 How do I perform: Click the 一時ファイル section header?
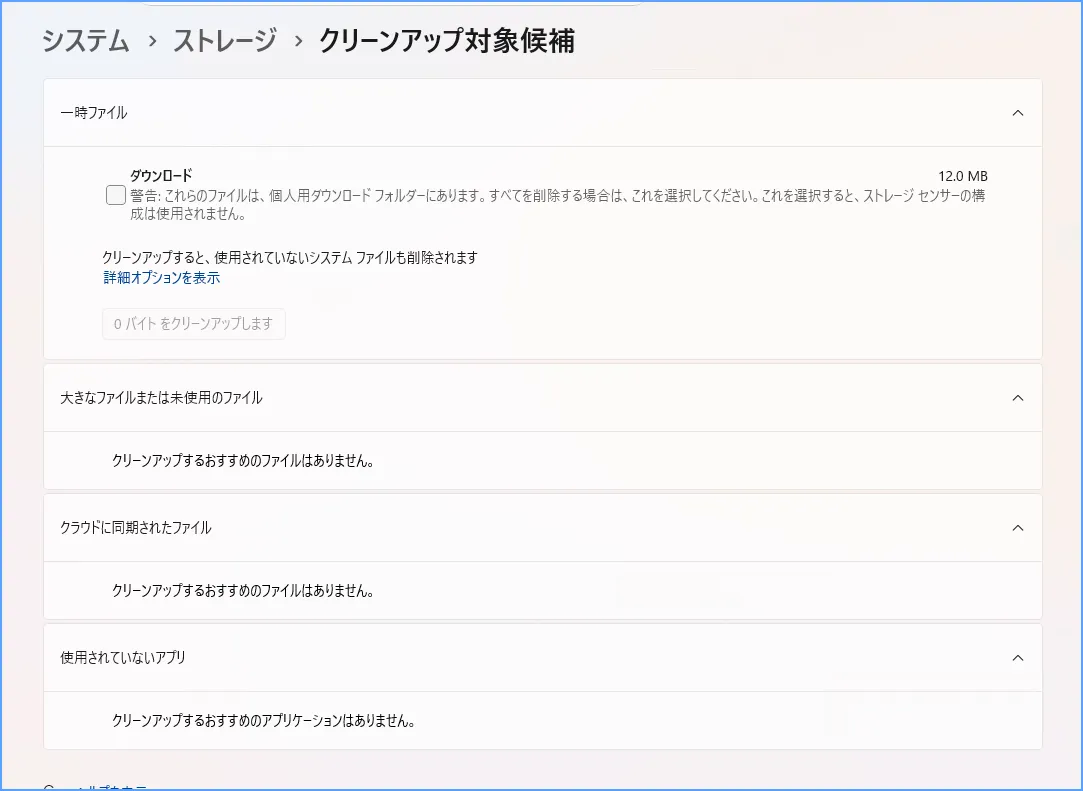pyautogui.click(x=543, y=113)
